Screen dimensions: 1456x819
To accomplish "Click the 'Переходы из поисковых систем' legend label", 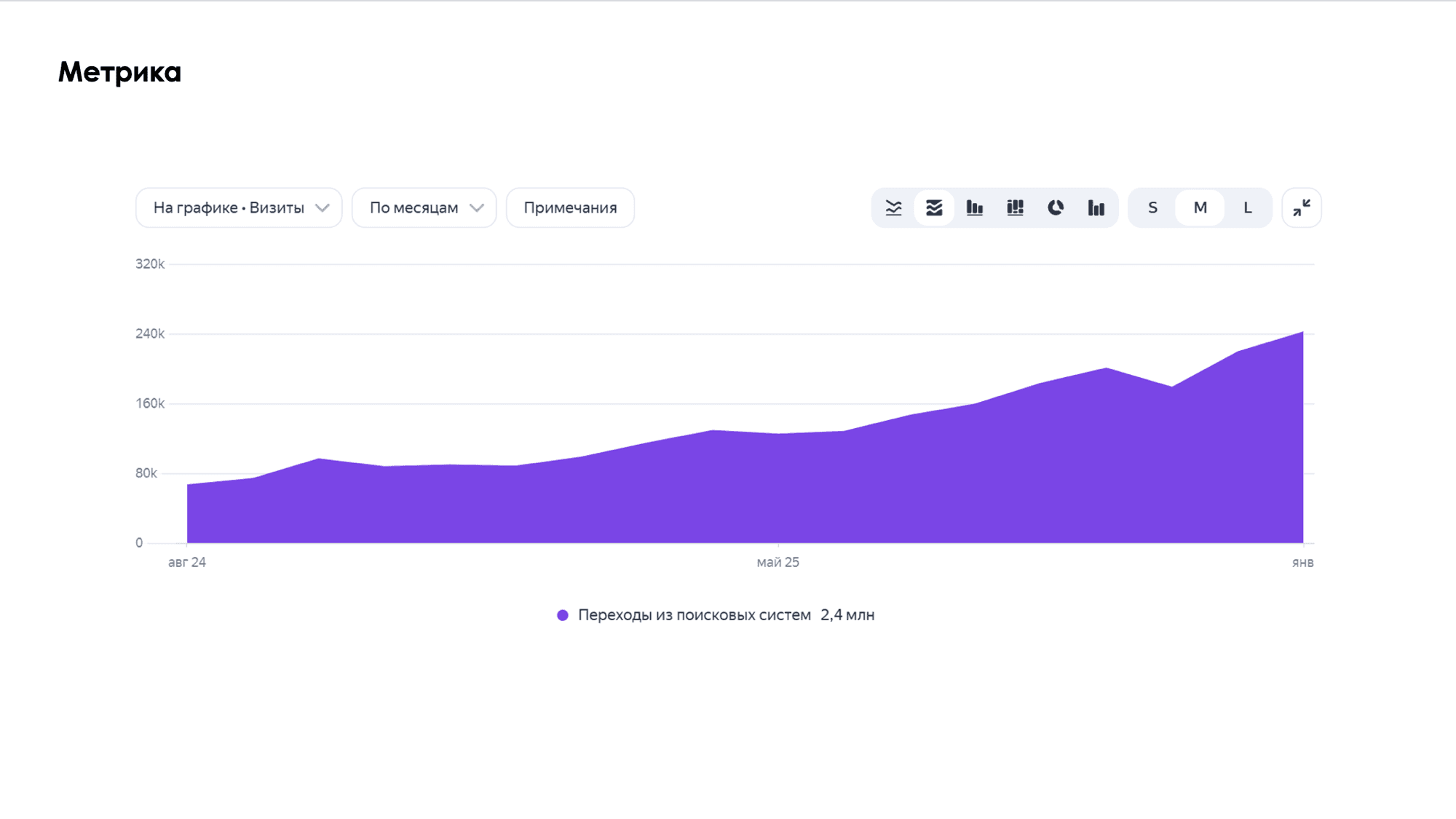I will (695, 615).
